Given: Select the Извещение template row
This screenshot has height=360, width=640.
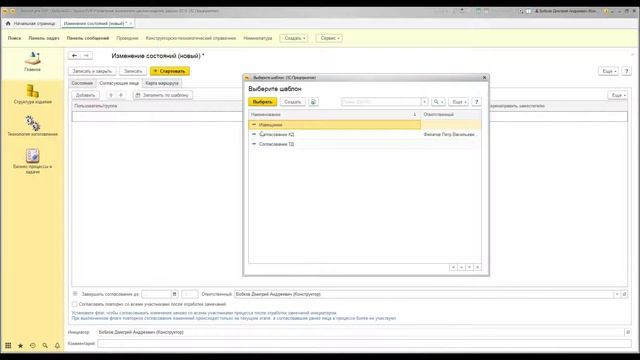Looking at the screenshot, I should [365, 124].
